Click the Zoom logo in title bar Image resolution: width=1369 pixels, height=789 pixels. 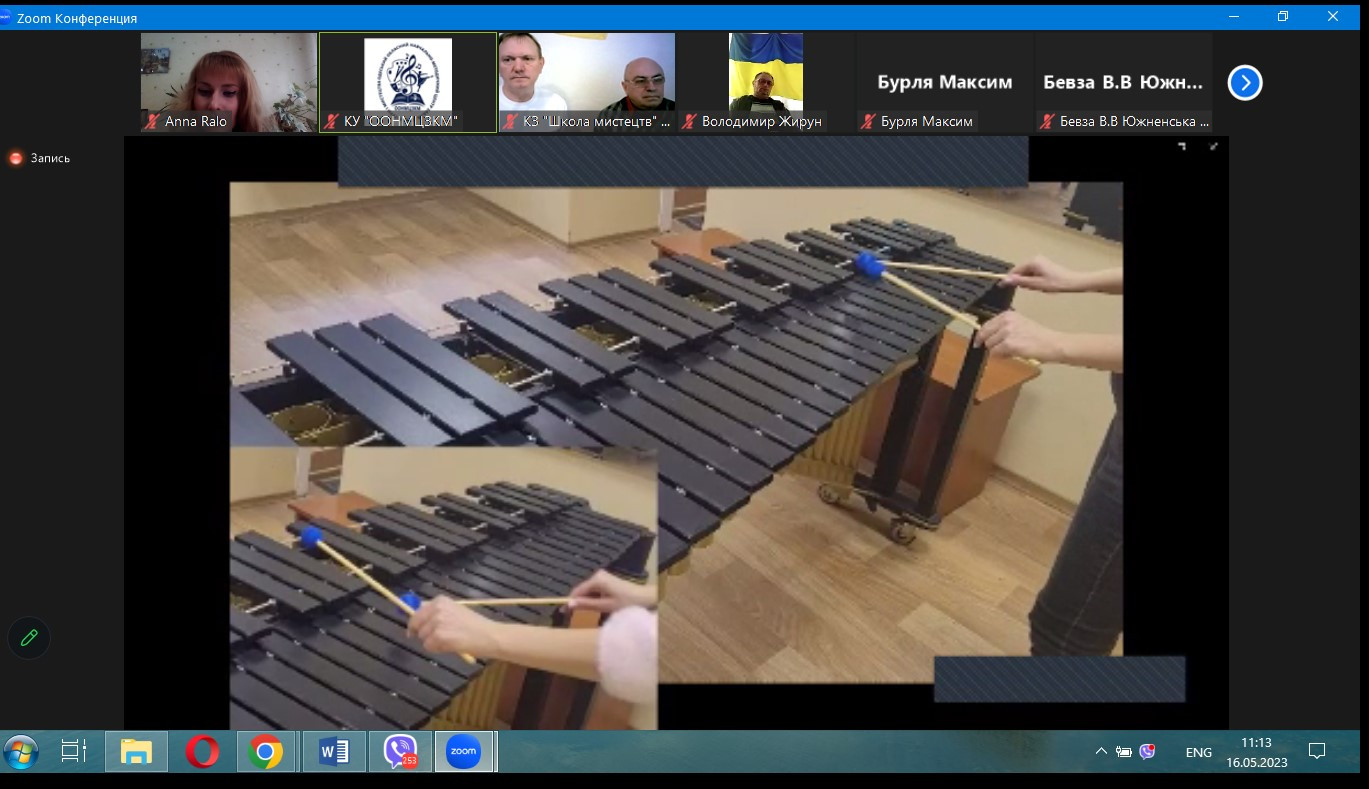pyautogui.click(x=5, y=18)
